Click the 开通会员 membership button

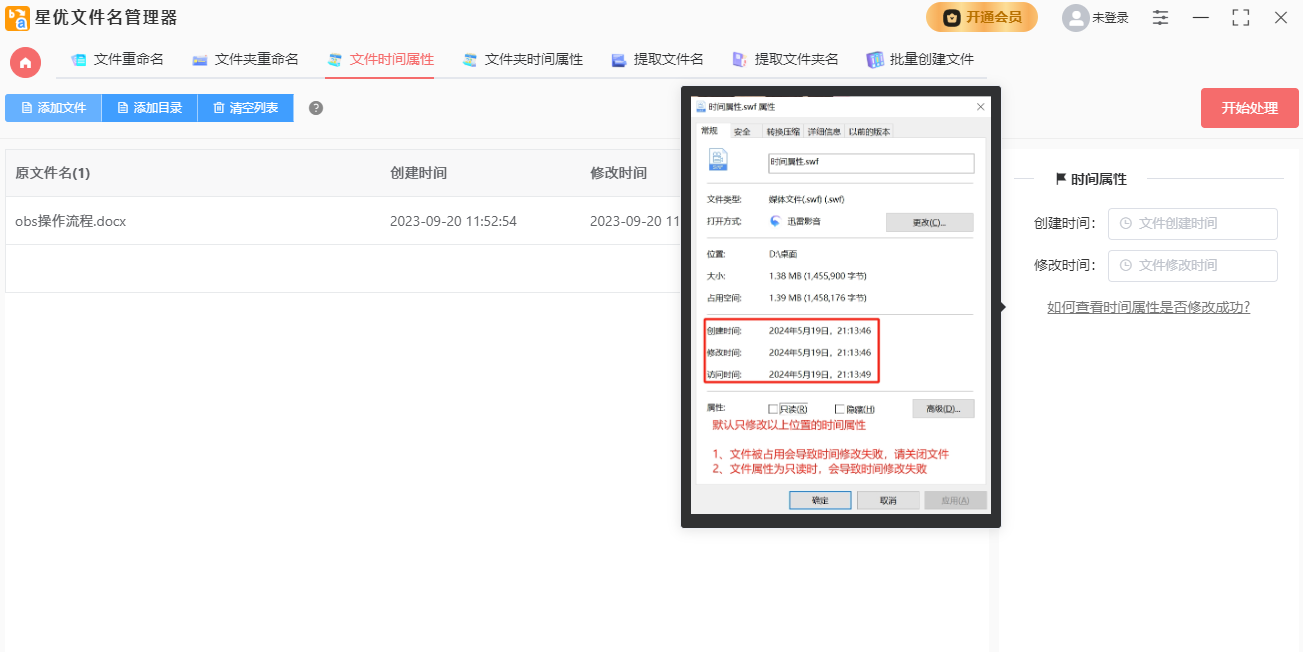tap(981, 17)
